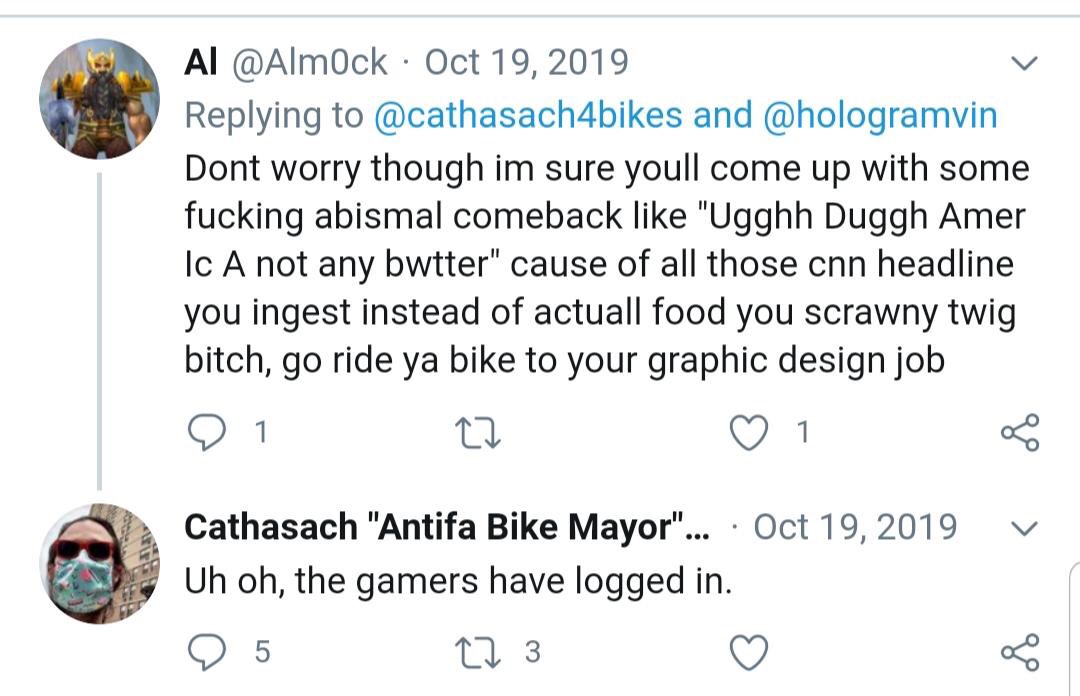
Task: Expand options chevron on Cathasach's tweet
Action: click(1024, 529)
